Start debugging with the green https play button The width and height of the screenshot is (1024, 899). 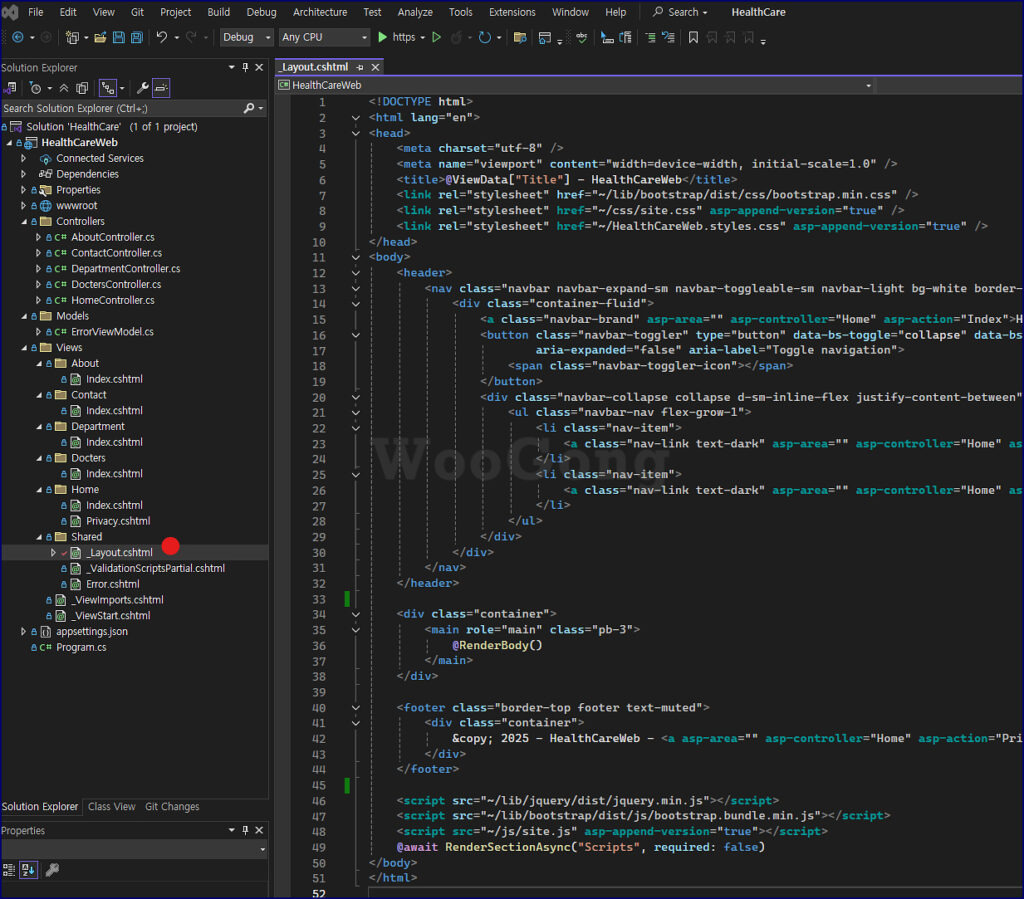383,37
